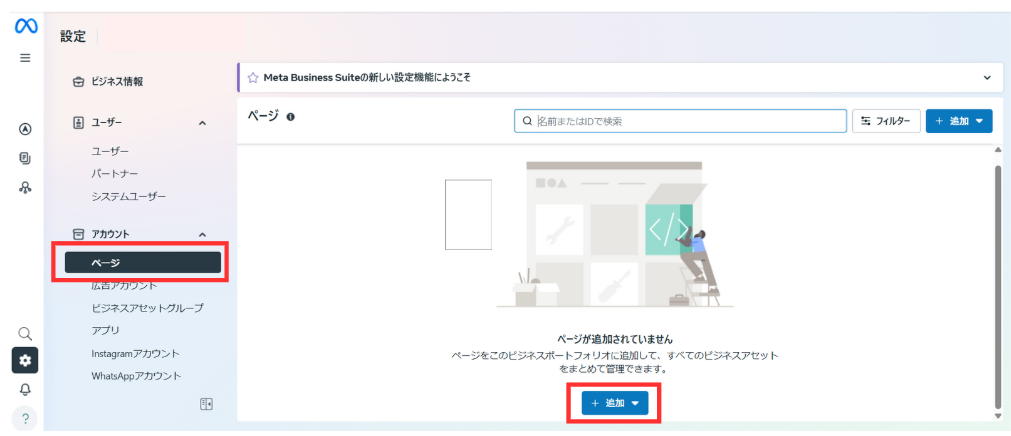Image resolution: width=1011 pixels, height=436 pixels.
Task: Select the highlighted ページ sidebar item
Action: click(143, 263)
